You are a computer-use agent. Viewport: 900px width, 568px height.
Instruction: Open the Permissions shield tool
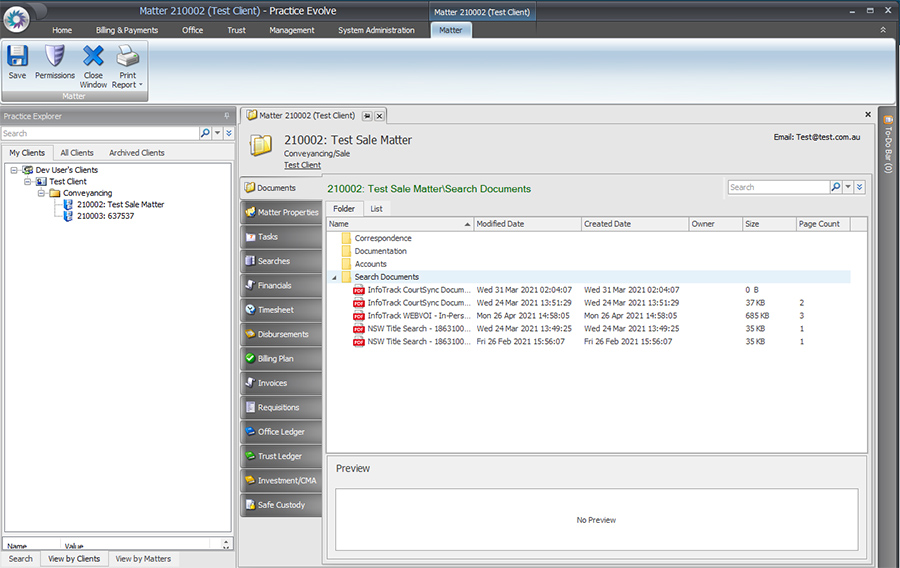(x=55, y=62)
